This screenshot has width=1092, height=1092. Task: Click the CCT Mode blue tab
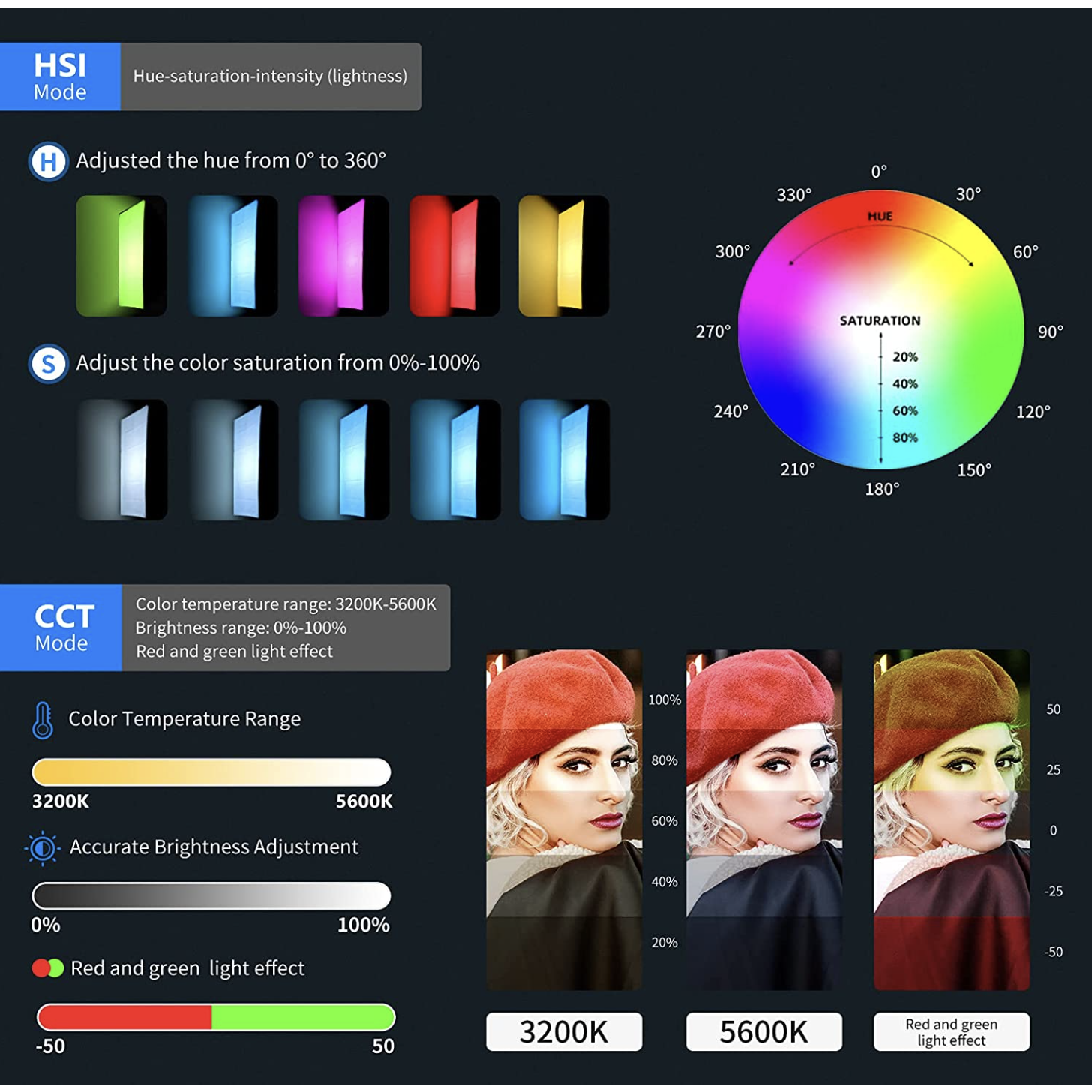61,628
